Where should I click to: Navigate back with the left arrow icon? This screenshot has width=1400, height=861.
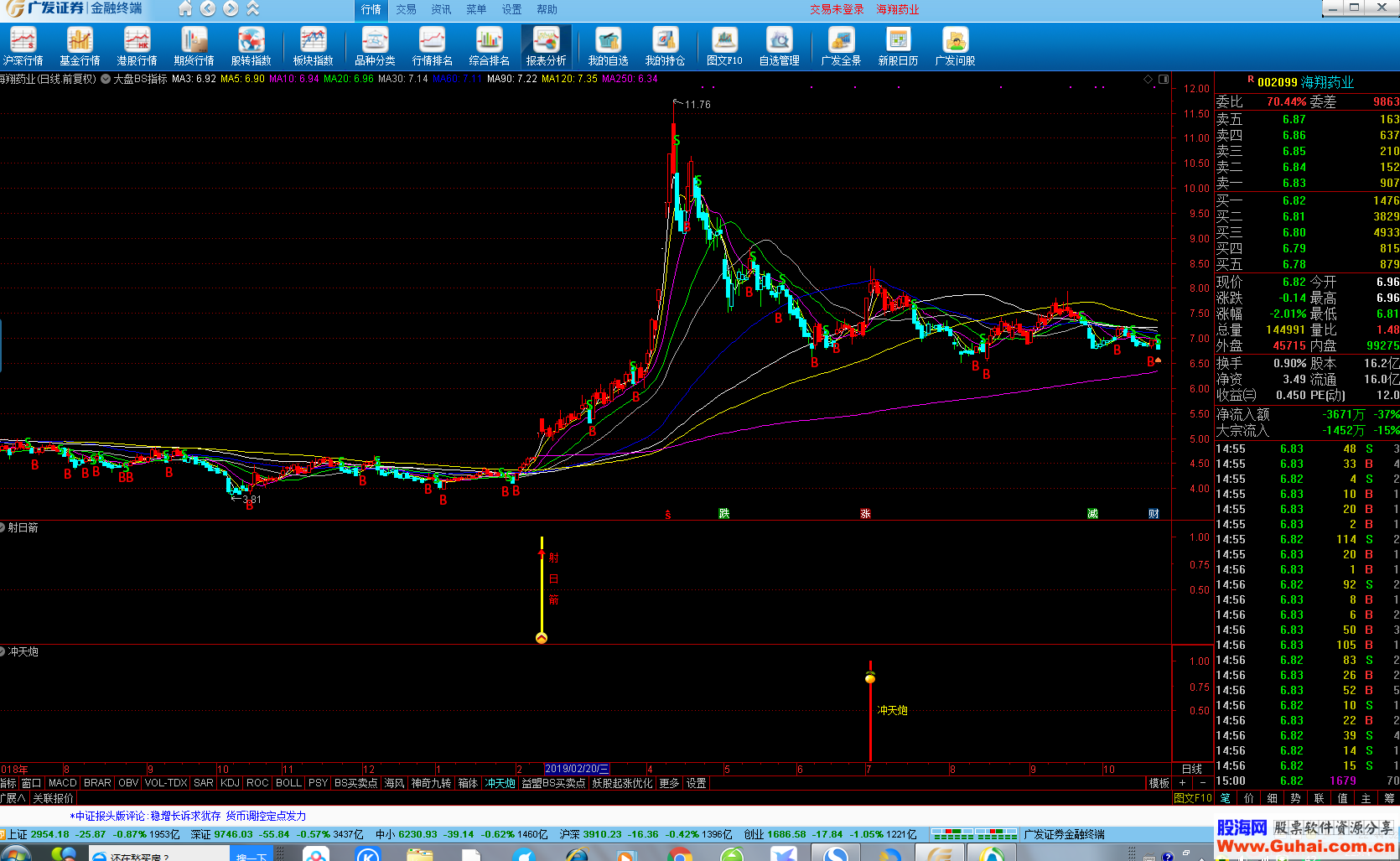tap(208, 8)
